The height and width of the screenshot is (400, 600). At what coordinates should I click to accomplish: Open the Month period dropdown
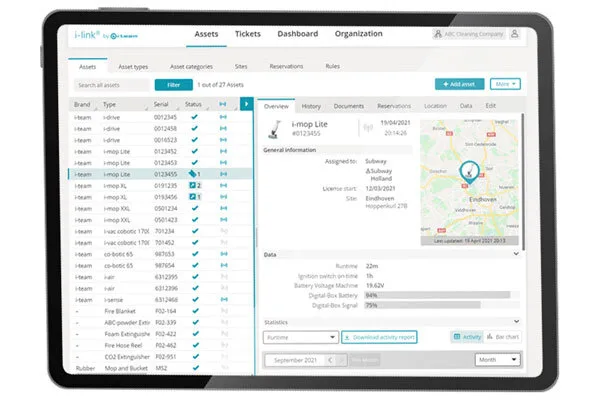click(x=498, y=359)
